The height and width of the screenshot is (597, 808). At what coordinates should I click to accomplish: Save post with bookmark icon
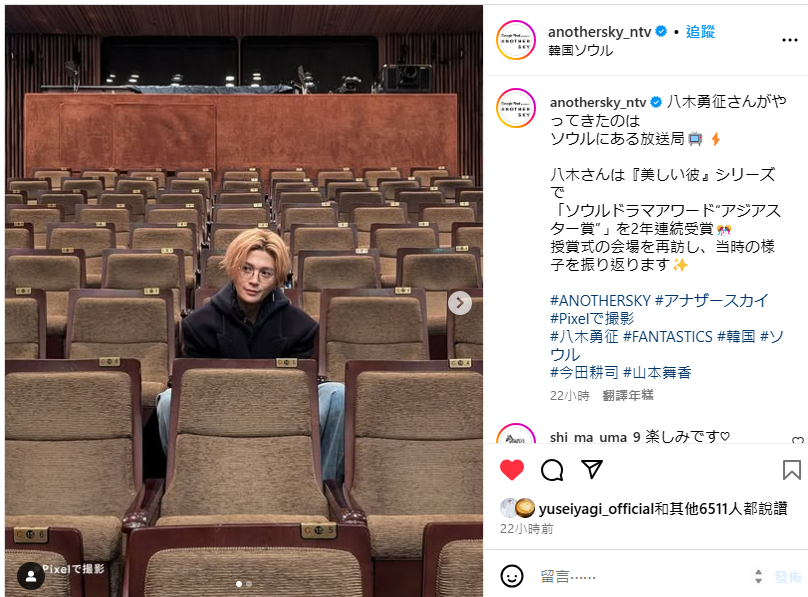click(792, 470)
